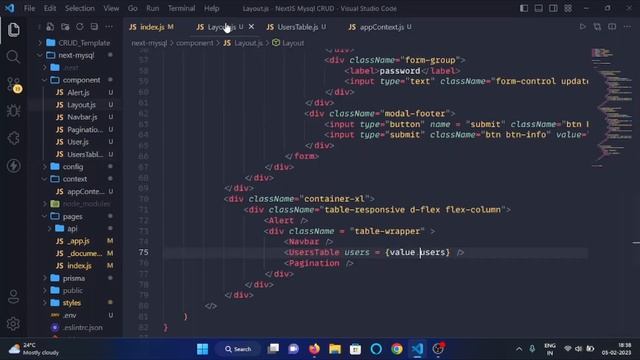Open the File menu
Viewport: 640px width, 360px height.
(29, 8)
